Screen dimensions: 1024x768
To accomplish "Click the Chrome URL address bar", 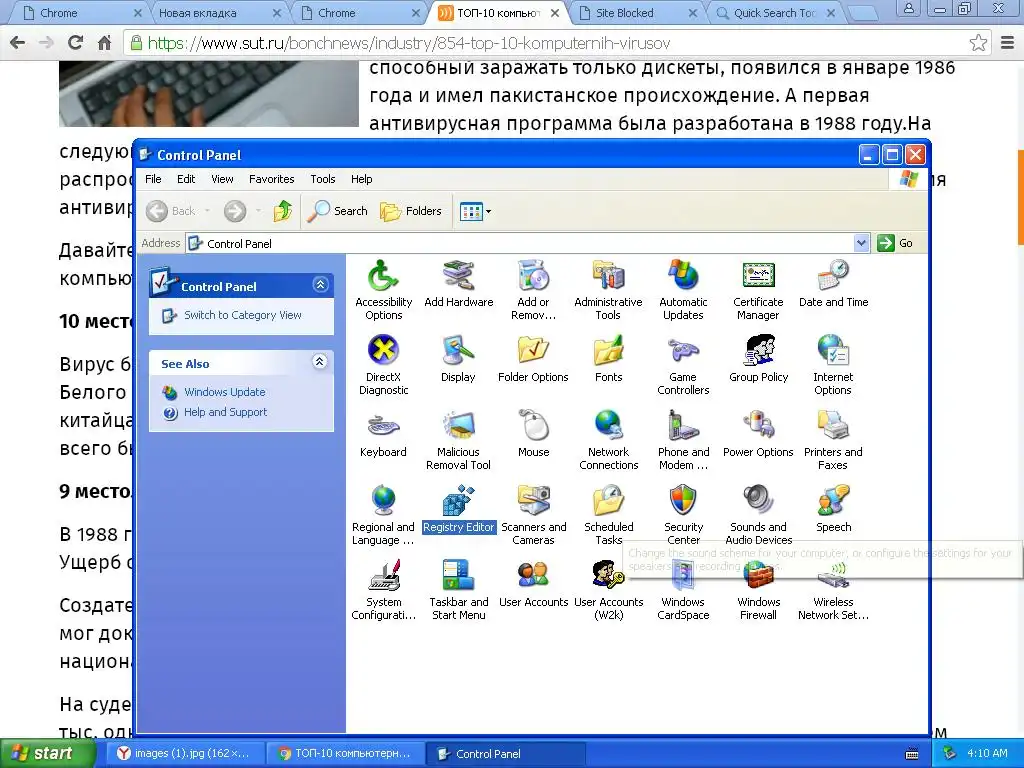I will pyautogui.click(x=549, y=43).
